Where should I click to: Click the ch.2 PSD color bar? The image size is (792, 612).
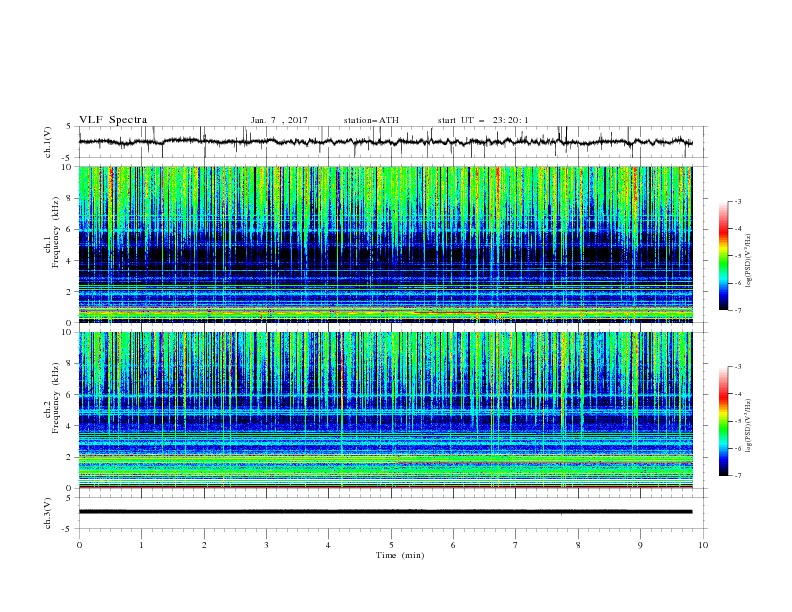click(723, 421)
